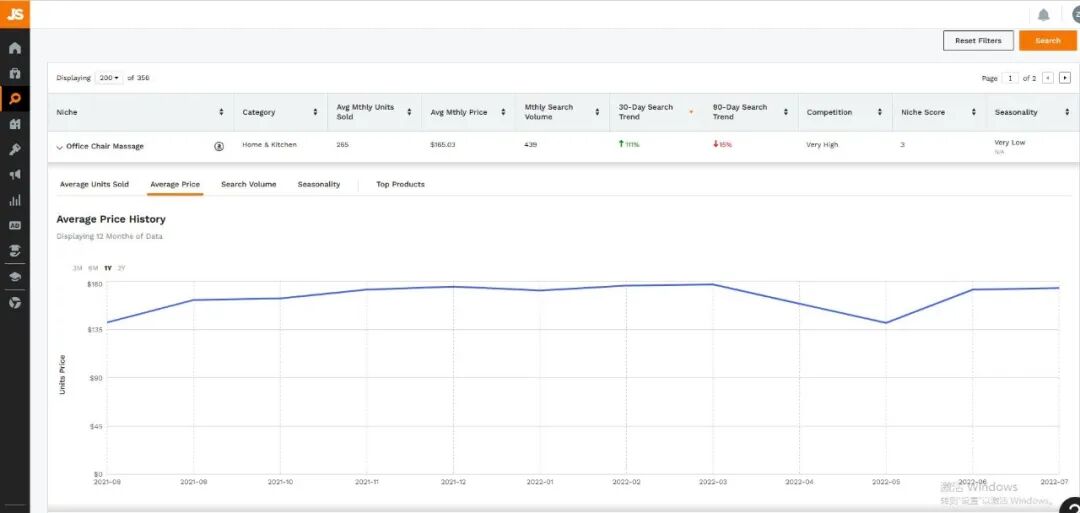
Task: Go to the home dashboard sidebar icon
Action: (x=15, y=48)
